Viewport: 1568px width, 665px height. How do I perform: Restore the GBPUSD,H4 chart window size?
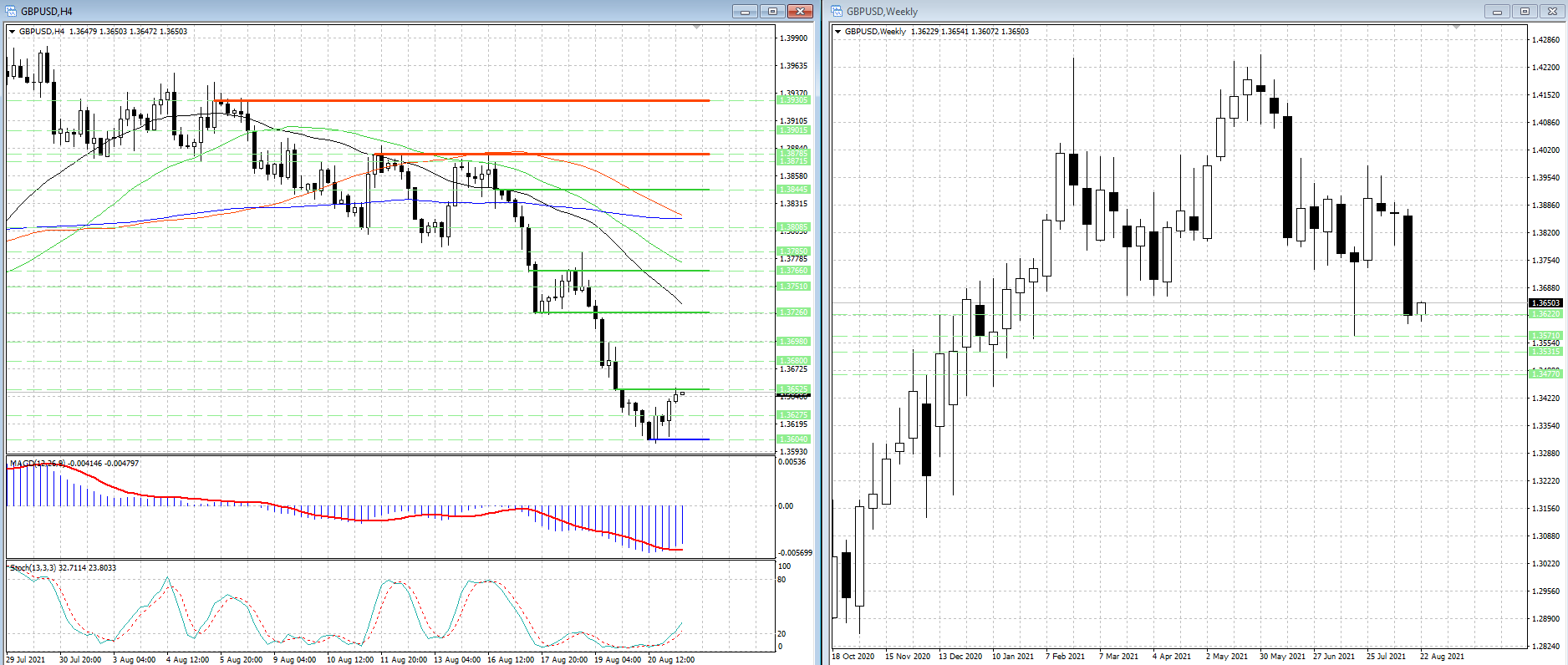tap(771, 12)
